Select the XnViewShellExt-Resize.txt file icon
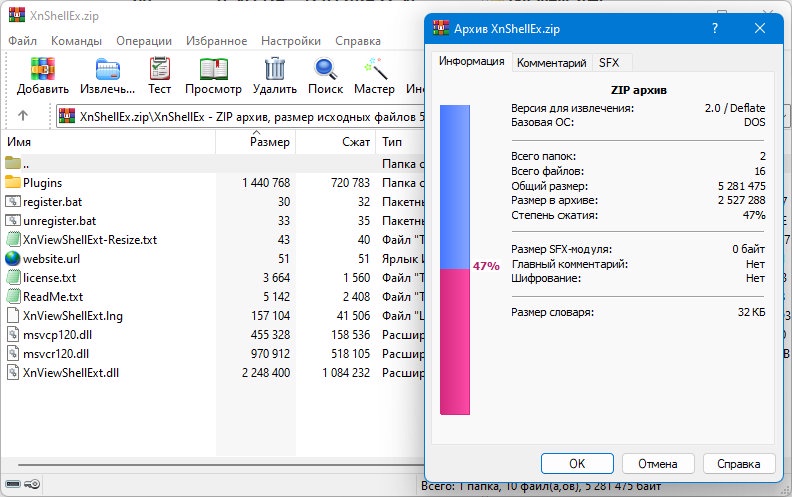The image size is (792, 497). pos(13,239)
